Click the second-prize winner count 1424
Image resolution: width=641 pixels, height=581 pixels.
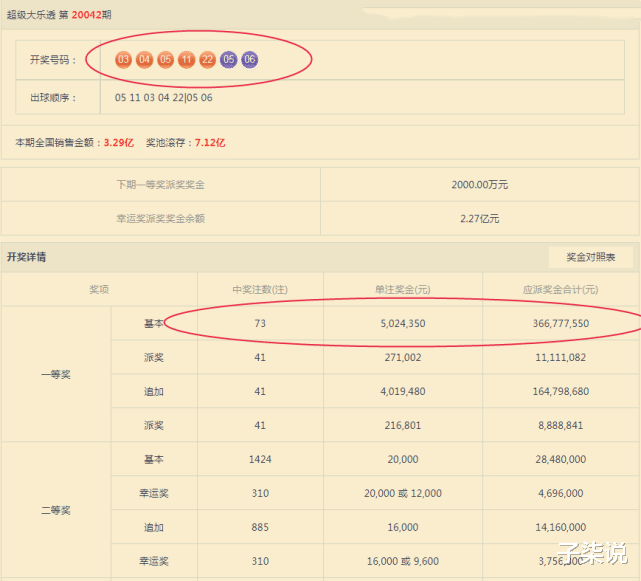pos(260,459)
